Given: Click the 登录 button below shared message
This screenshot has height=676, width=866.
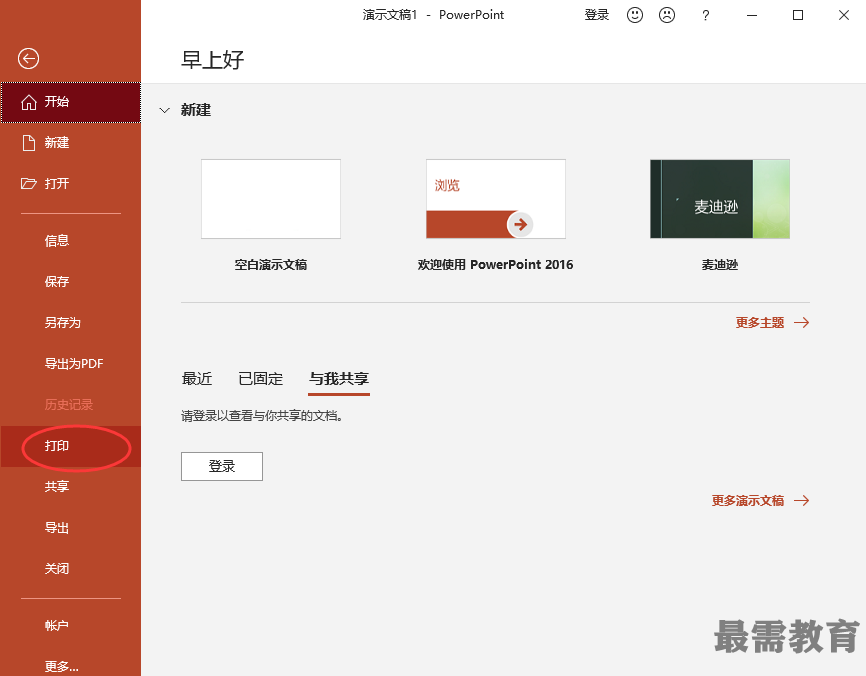Looking at the screenshot, I should 221,467.
